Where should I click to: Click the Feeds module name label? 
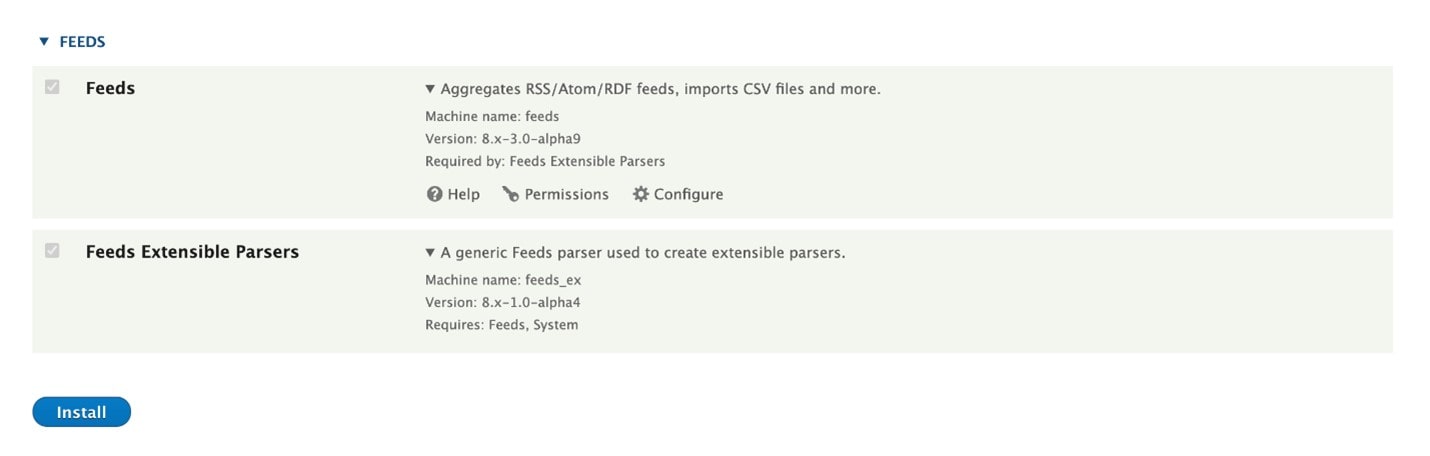(110, 88)
